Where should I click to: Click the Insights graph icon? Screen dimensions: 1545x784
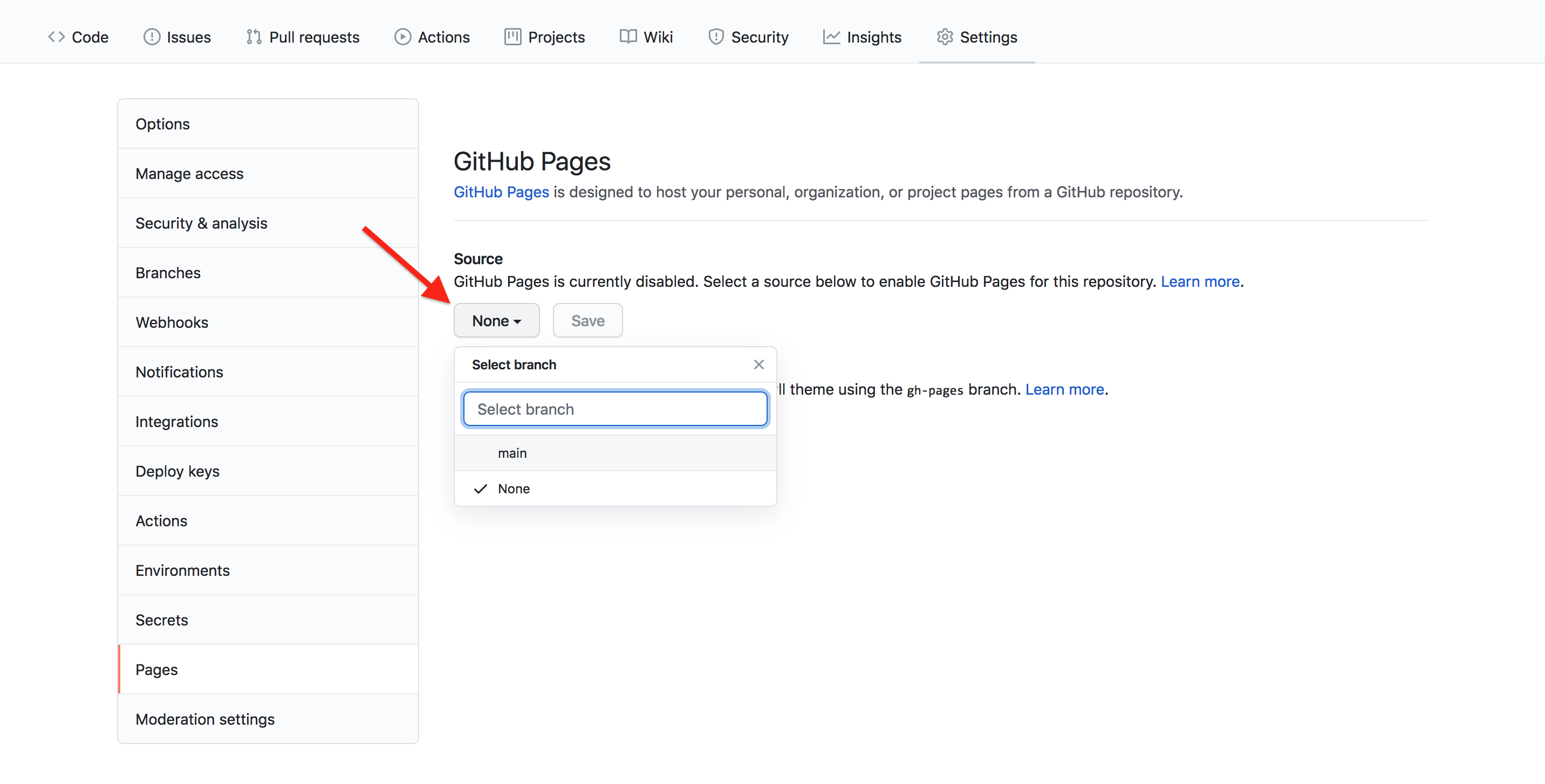(x=831, y=37)
